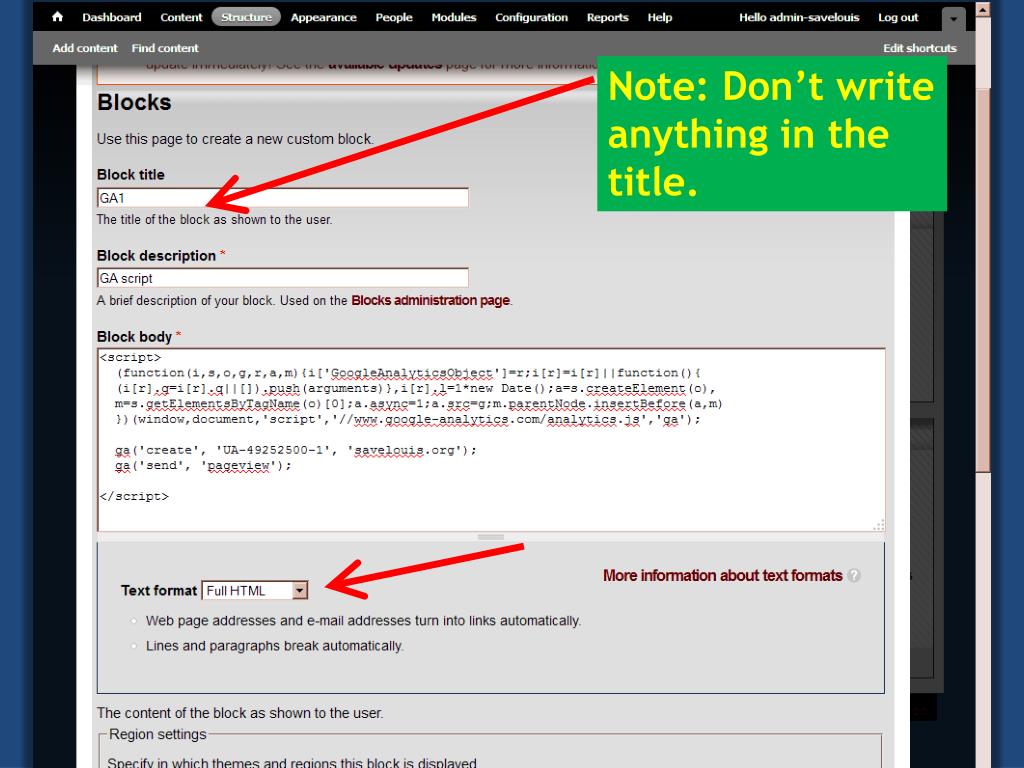Click the Blocks page heading

point(135,103)
